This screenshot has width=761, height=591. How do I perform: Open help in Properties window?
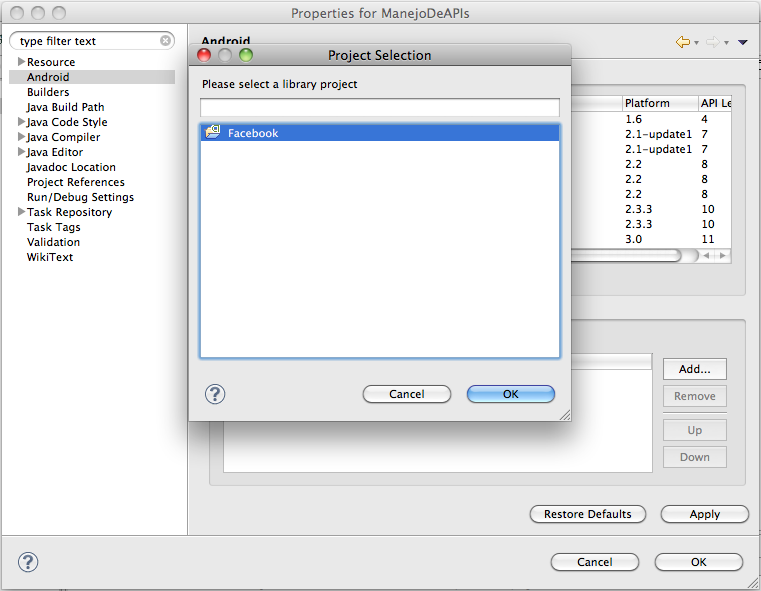pyautogui.click(x=28, y=562)
